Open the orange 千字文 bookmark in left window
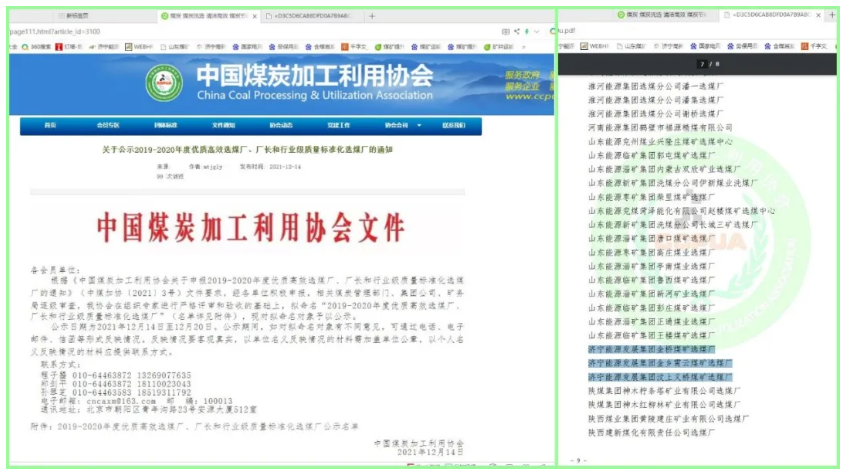Screen dimensions: 844x474 pyautogui.click(x=354, y=47)
